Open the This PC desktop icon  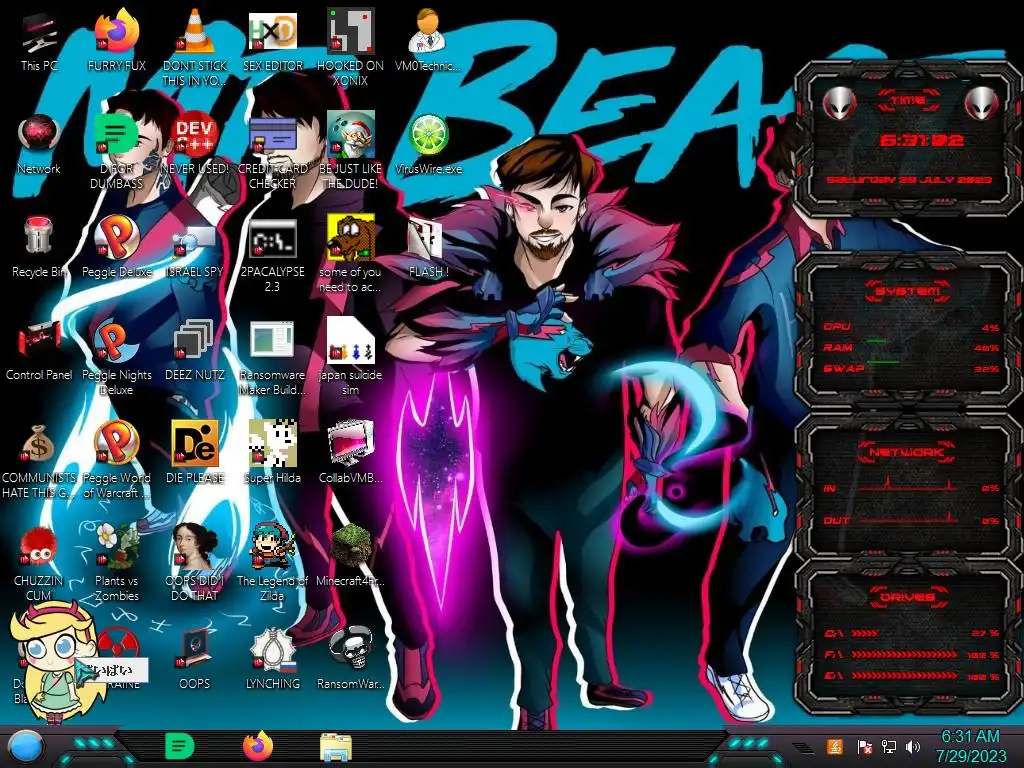[x=39, y=35]
